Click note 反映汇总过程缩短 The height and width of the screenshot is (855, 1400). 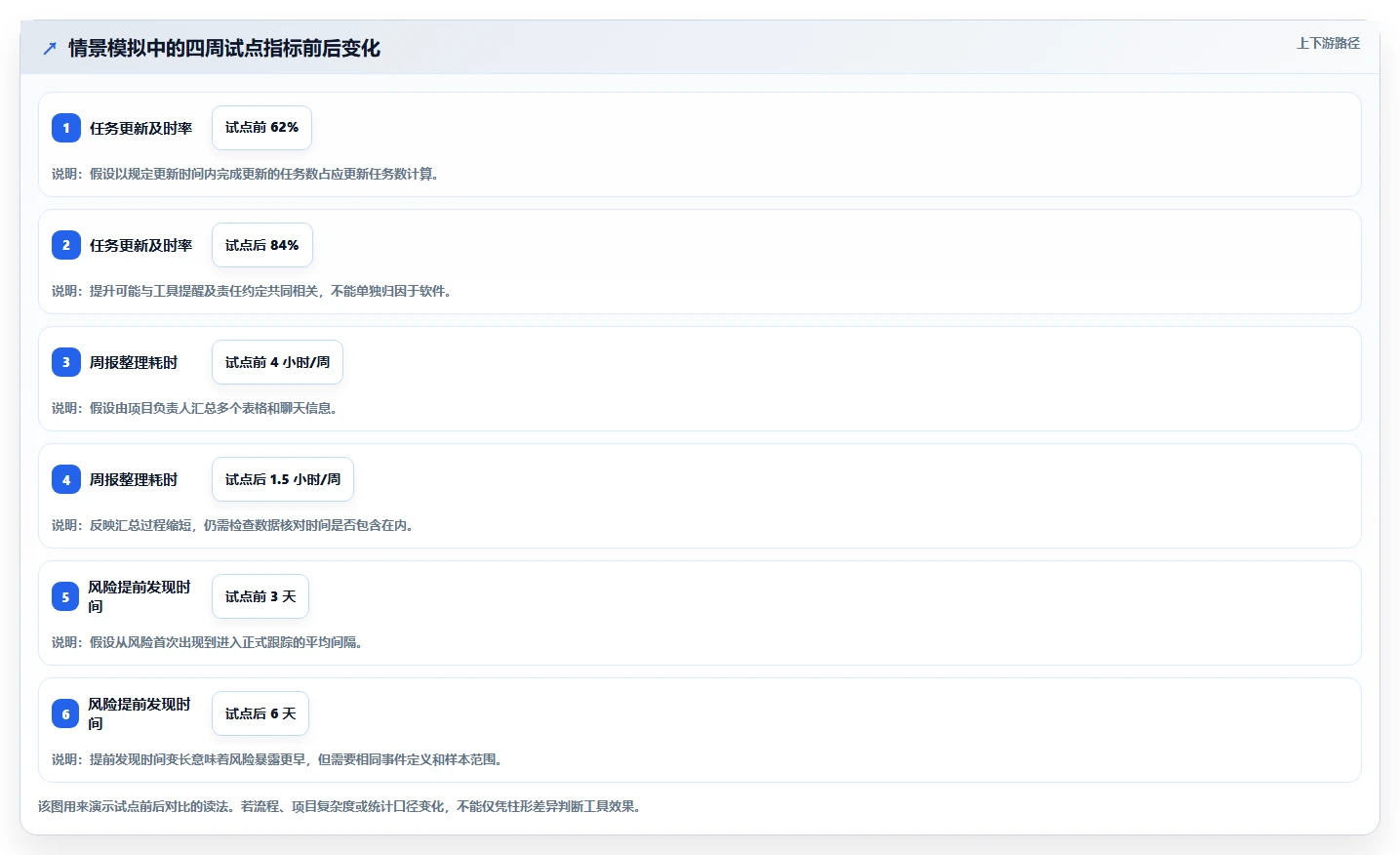232,525
